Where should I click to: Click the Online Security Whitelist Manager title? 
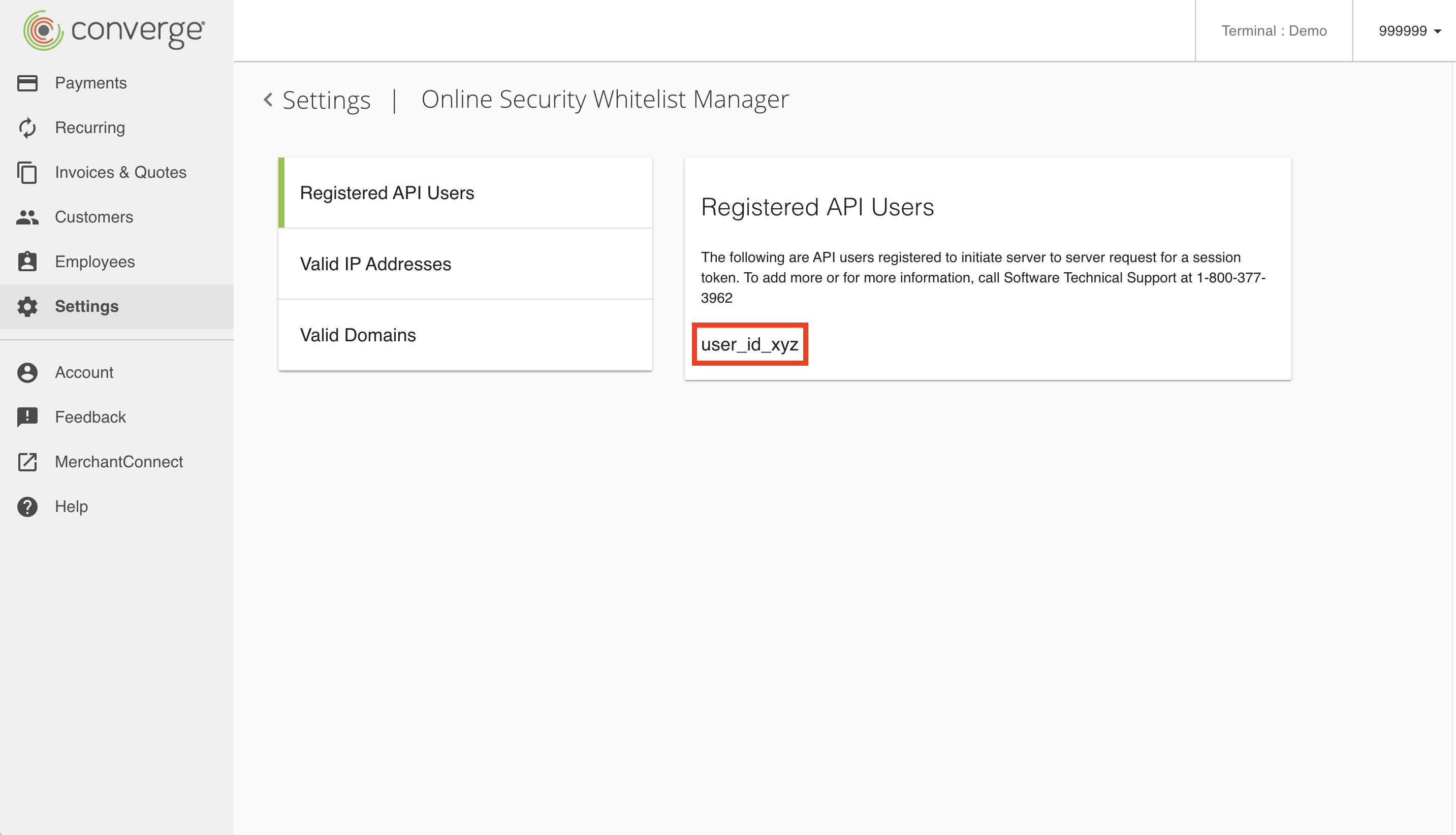pyautogui.click(x=605, y=99)
